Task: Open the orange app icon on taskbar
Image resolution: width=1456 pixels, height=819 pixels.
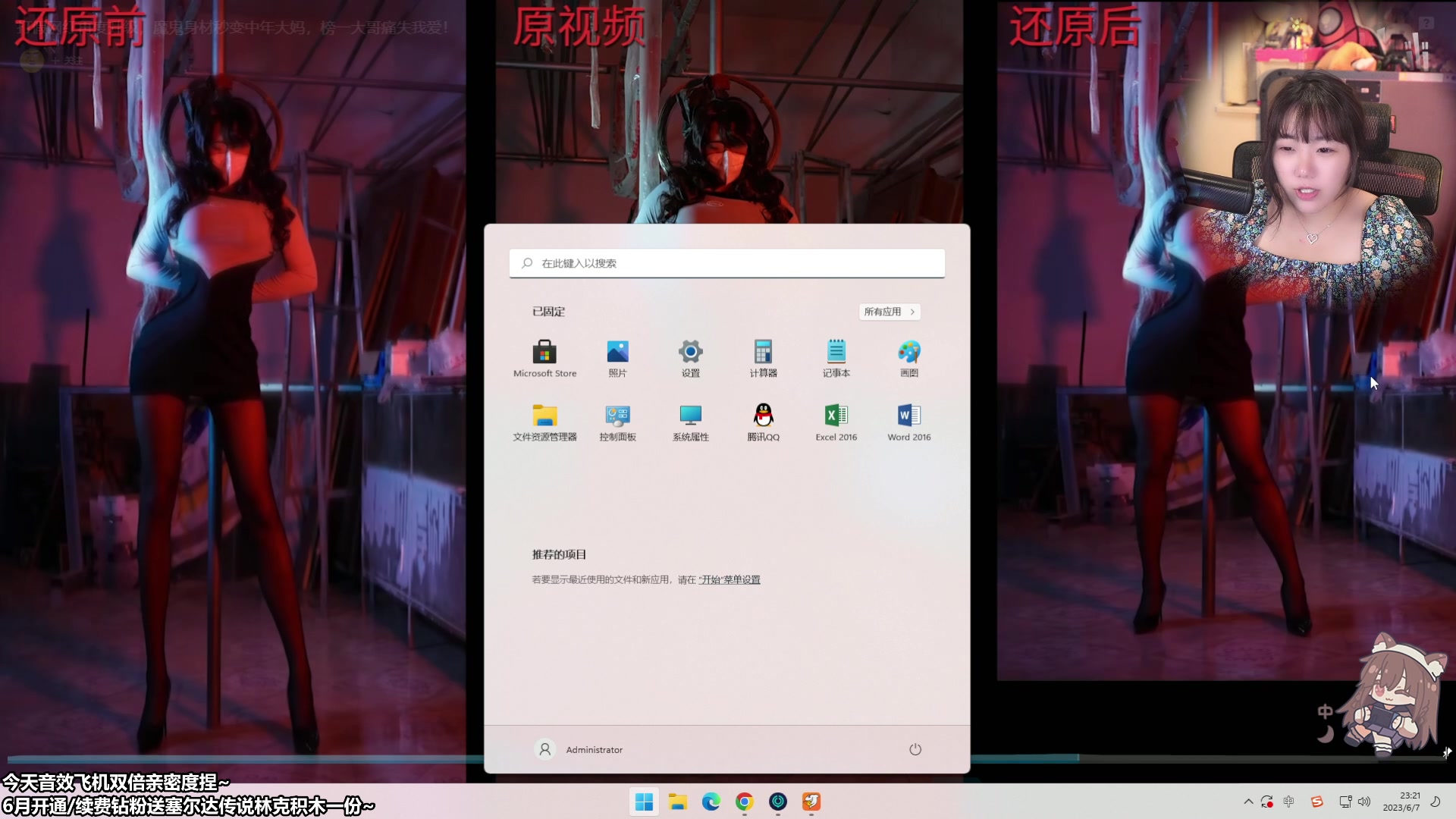Action: [x=811, y=802]
